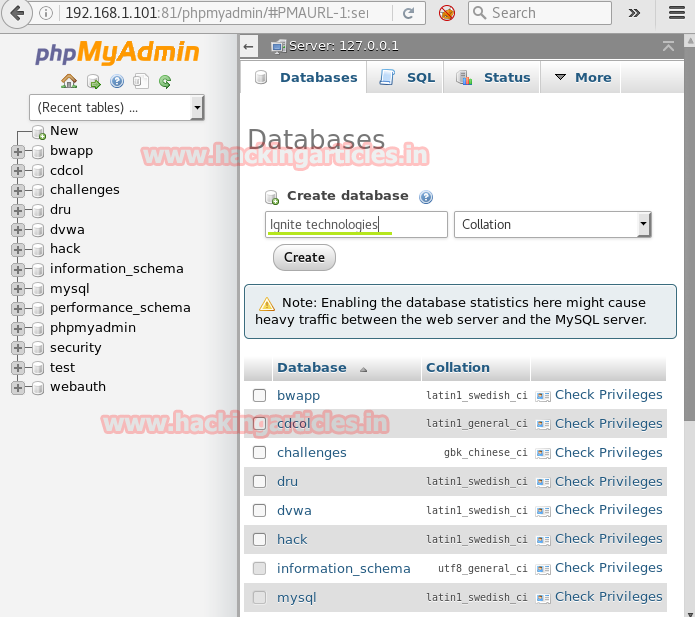Viewport: 695px width, 617px height.
Task: Collapse top header with up-arrow icon
Action: pyautogui.click(x=668, y=46)
